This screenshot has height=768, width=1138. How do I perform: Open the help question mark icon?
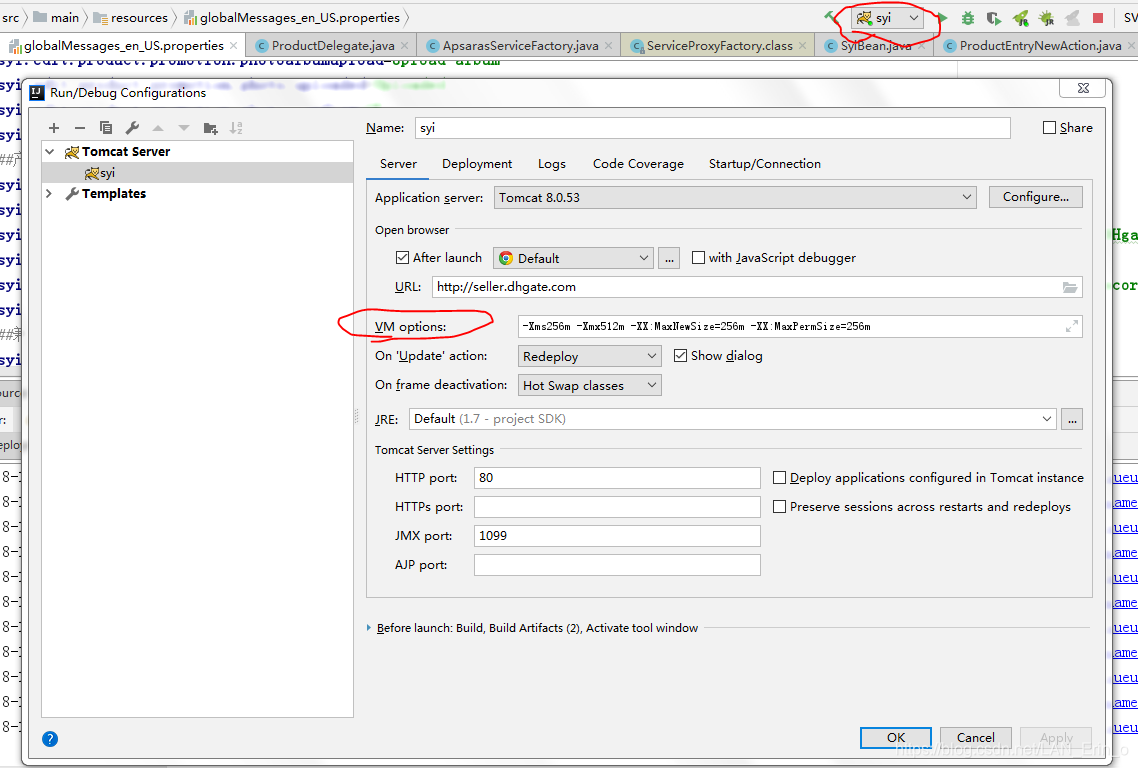(x=49, y=739)
